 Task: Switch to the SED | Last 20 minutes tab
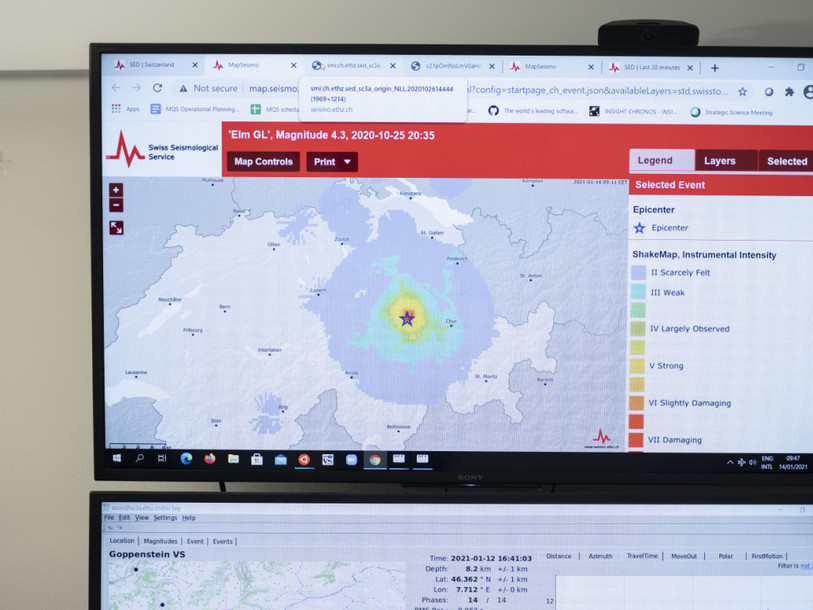[x=651, y=67]
